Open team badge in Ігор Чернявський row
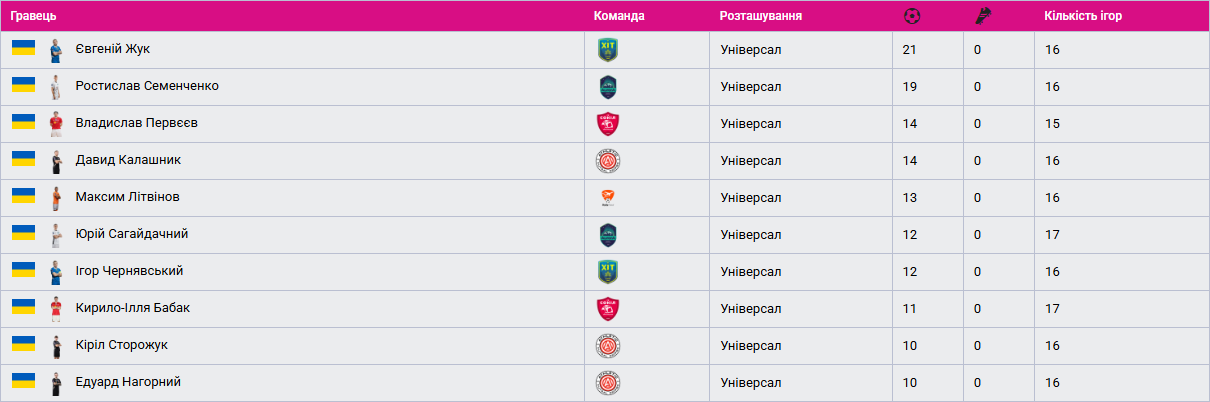 pos(608,271)
